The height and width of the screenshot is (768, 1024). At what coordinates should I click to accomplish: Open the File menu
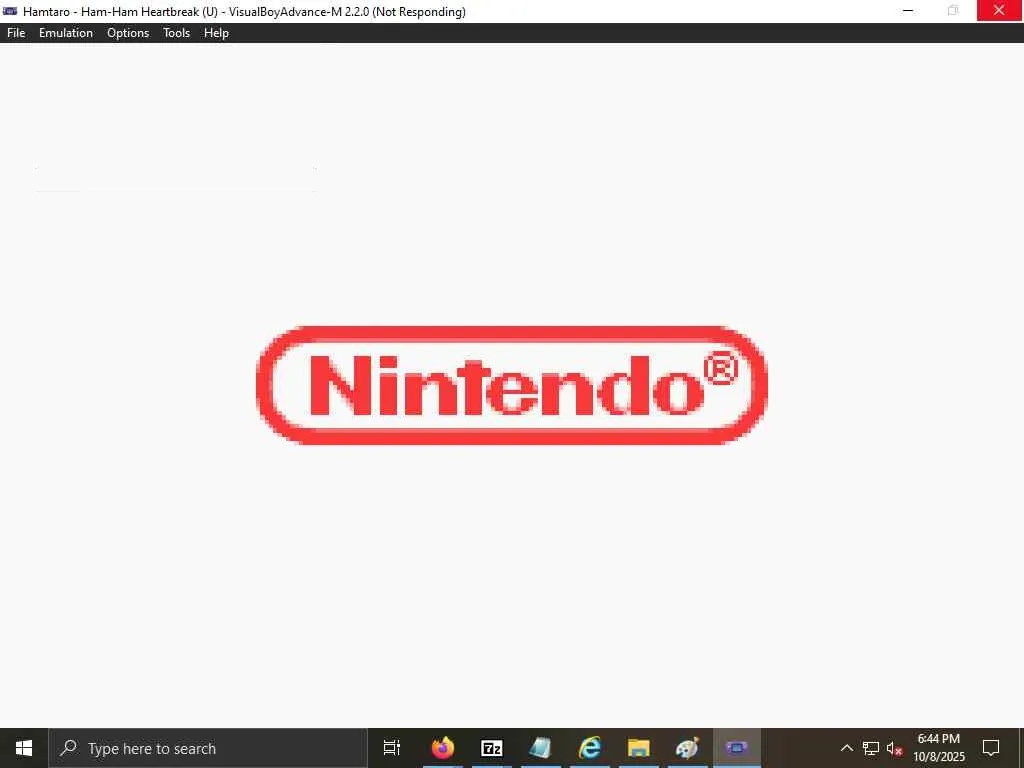coord(16,33)
